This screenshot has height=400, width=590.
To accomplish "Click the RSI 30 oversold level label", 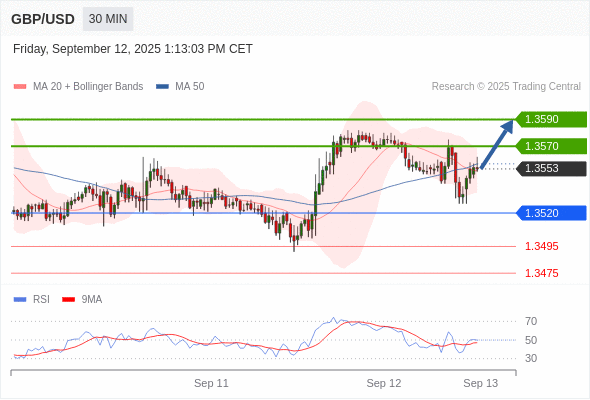I will coord(531,358).
